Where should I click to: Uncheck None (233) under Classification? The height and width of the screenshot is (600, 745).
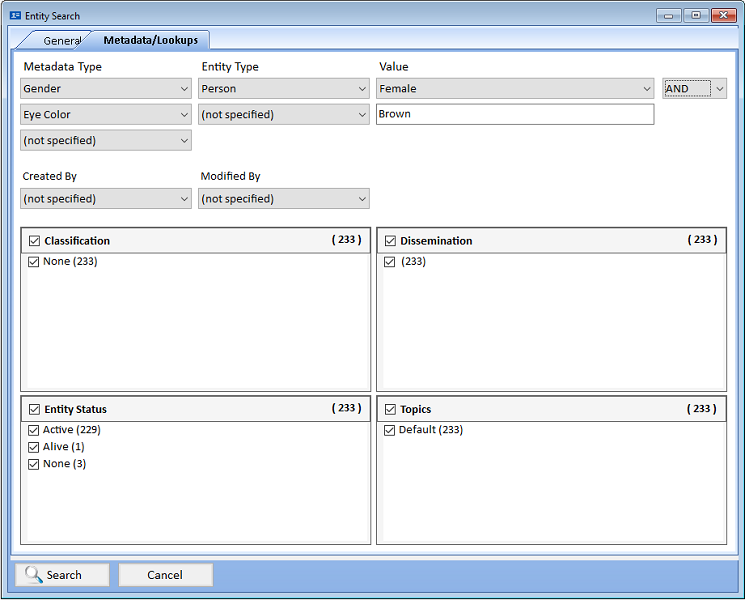point(33,262)
